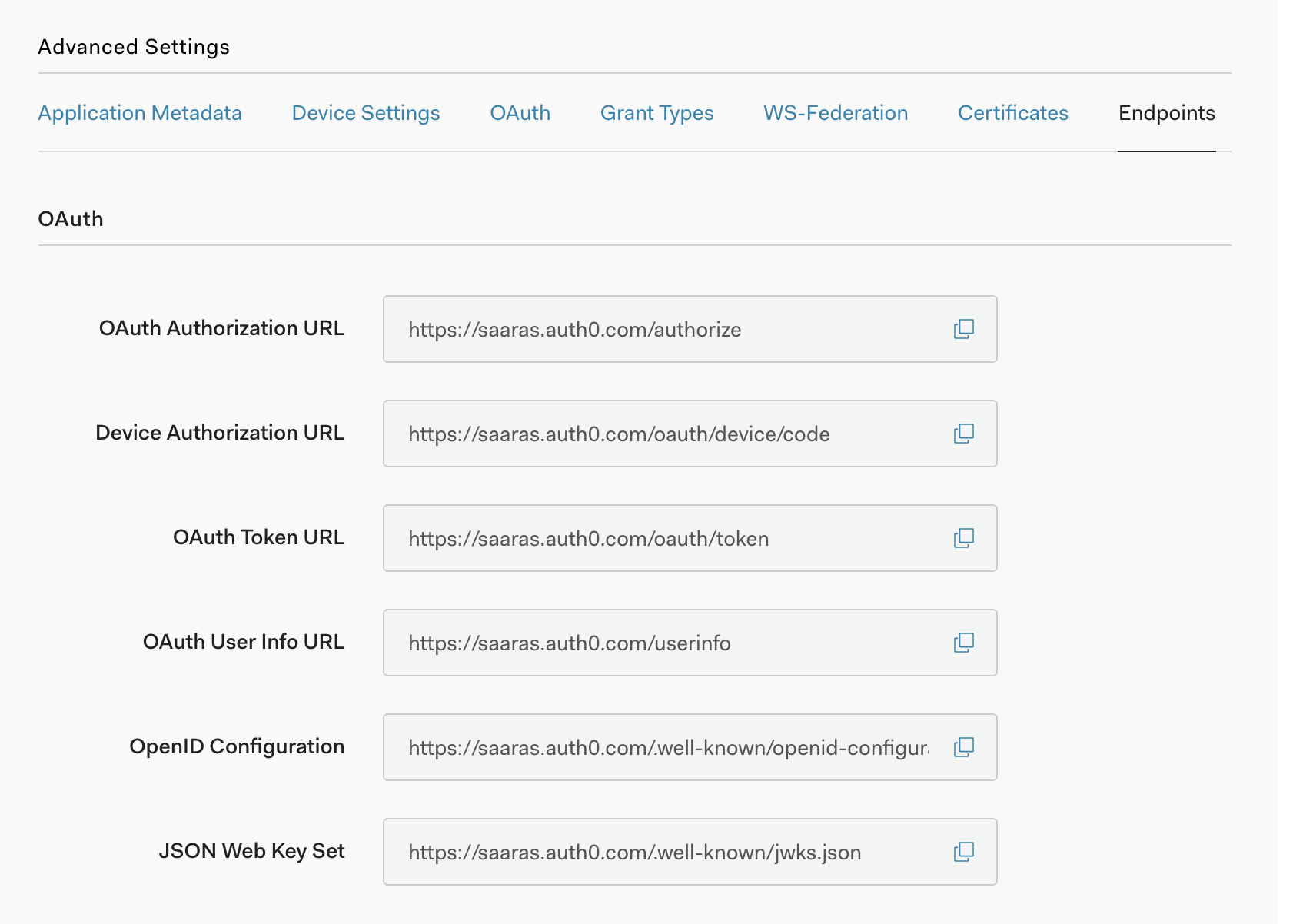The height and width of the screenshot is (924, 1293).
Task: Click the Advanced Settings heading
Action: pos(134,47)
